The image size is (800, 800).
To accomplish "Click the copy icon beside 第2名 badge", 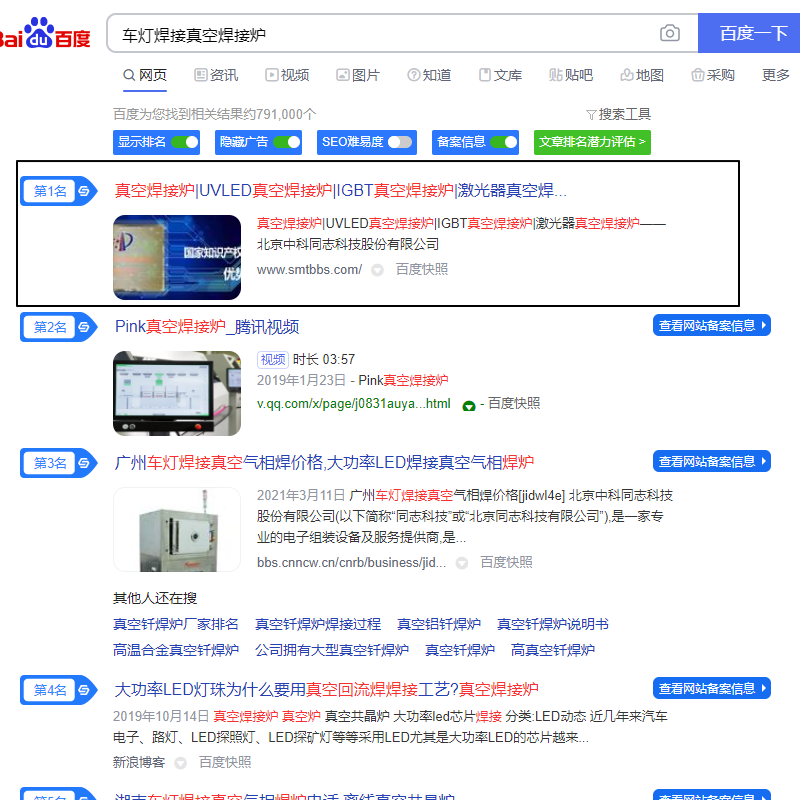I will pos(84,327).
